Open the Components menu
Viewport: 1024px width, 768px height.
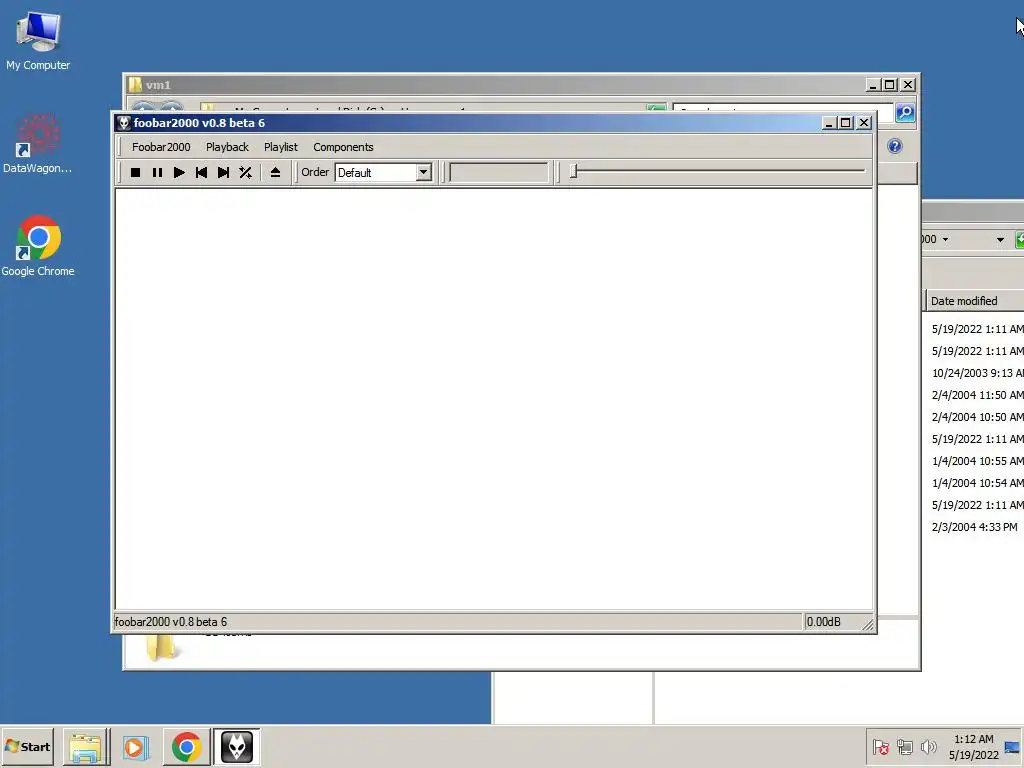point(343,147)
